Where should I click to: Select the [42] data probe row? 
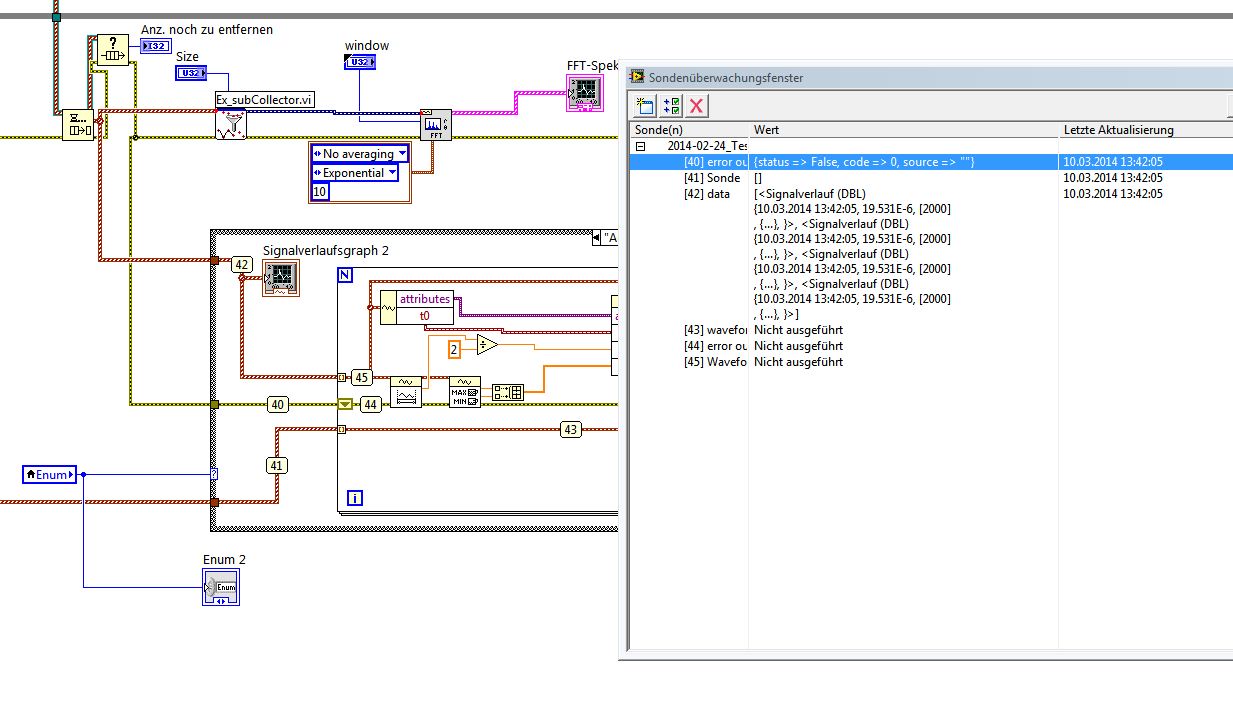tap(705, 194)
